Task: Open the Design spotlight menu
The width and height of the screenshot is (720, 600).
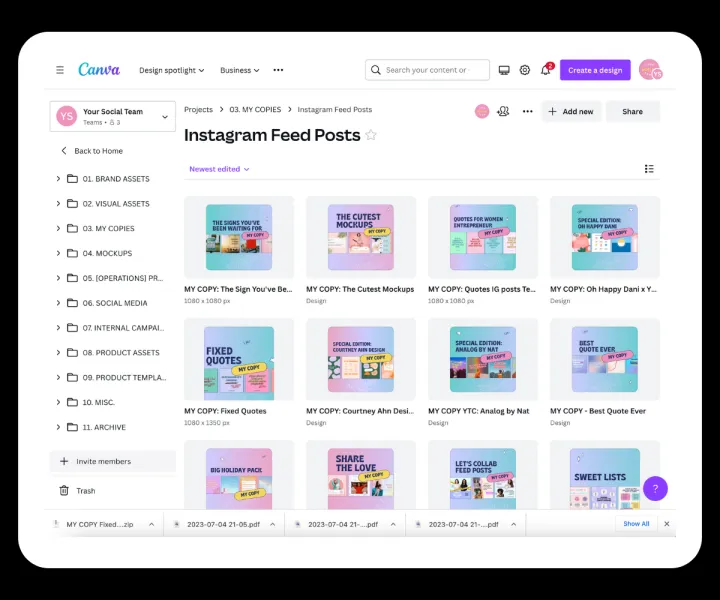Action: (171, 70)
